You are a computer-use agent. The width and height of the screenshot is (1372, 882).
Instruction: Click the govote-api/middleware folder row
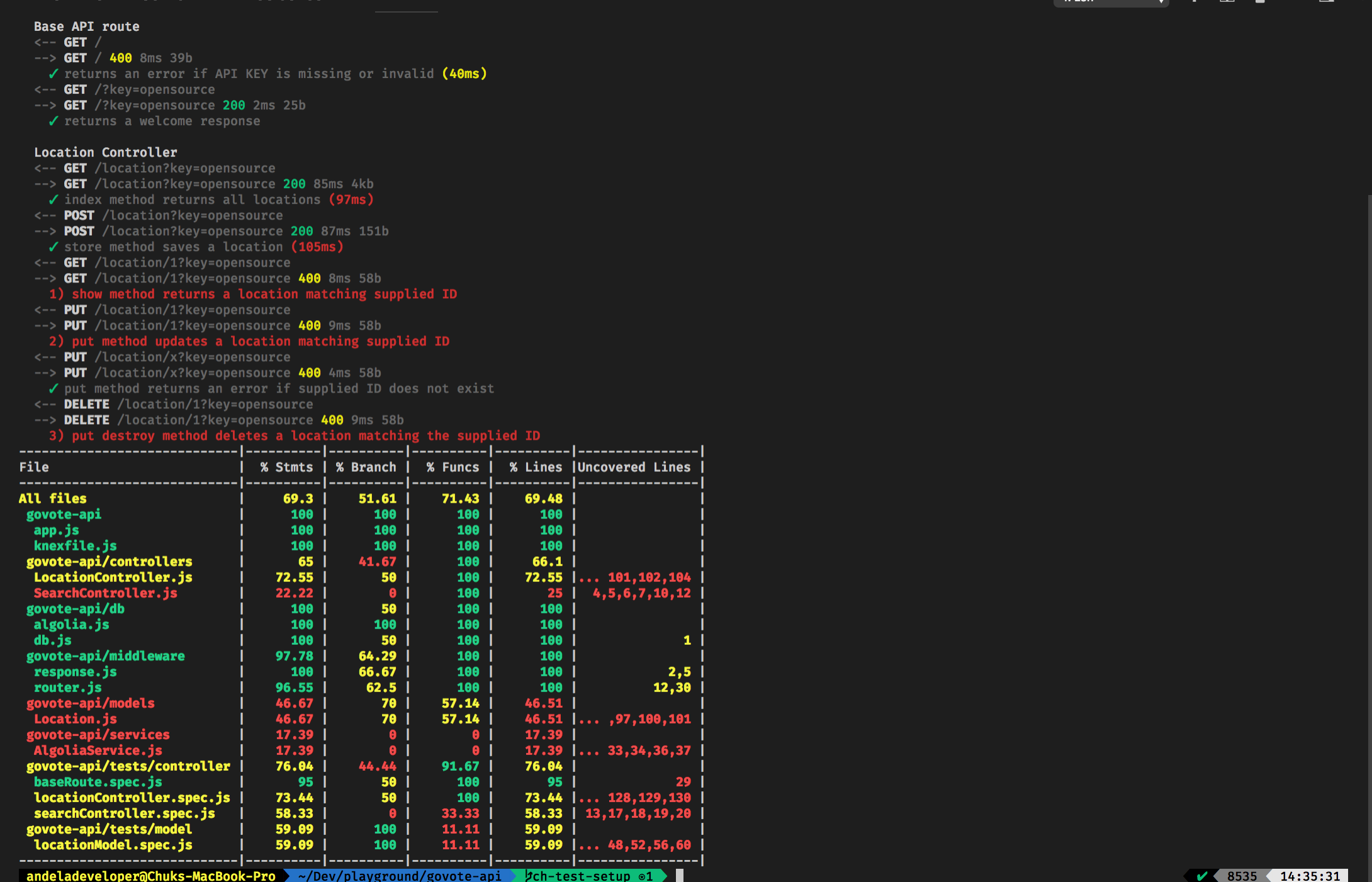pyautogui.click(x=105, y=656)
